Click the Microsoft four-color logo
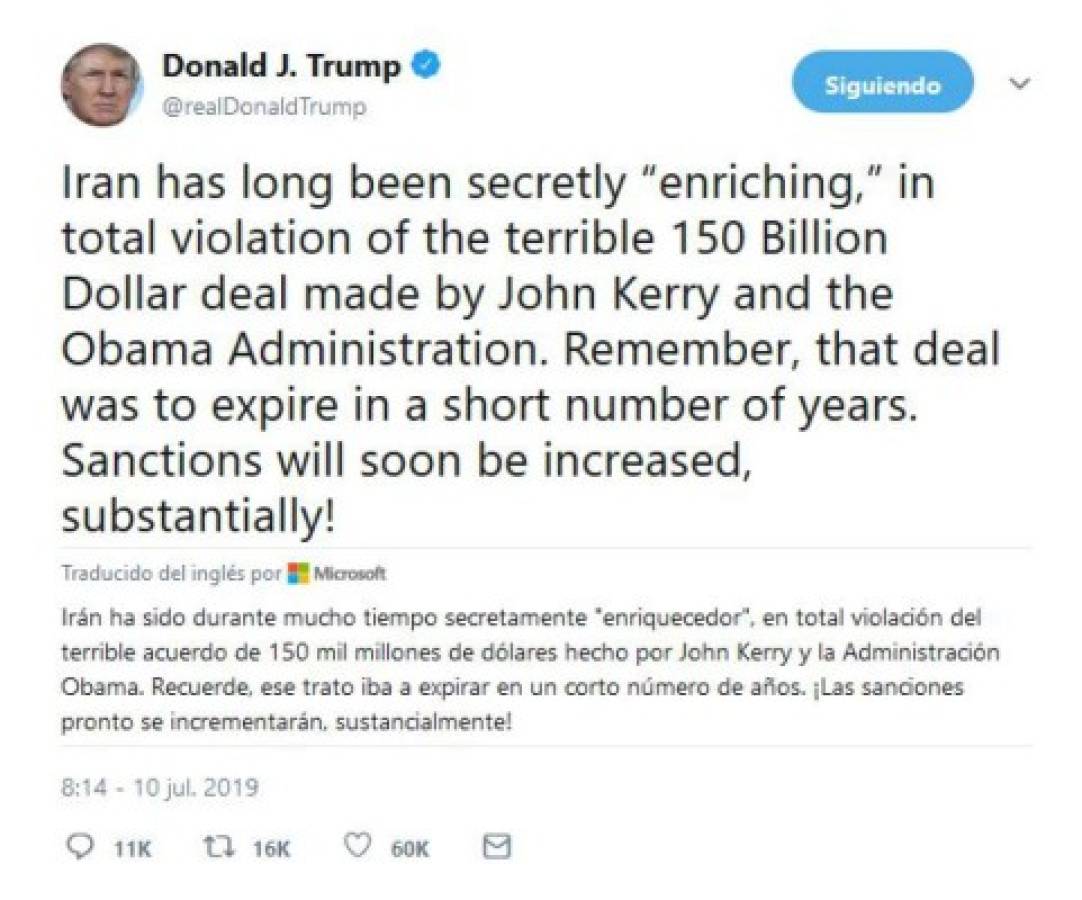Viewport: 1082px width, 900px height. pyautogui.click(x=298, y=574)
